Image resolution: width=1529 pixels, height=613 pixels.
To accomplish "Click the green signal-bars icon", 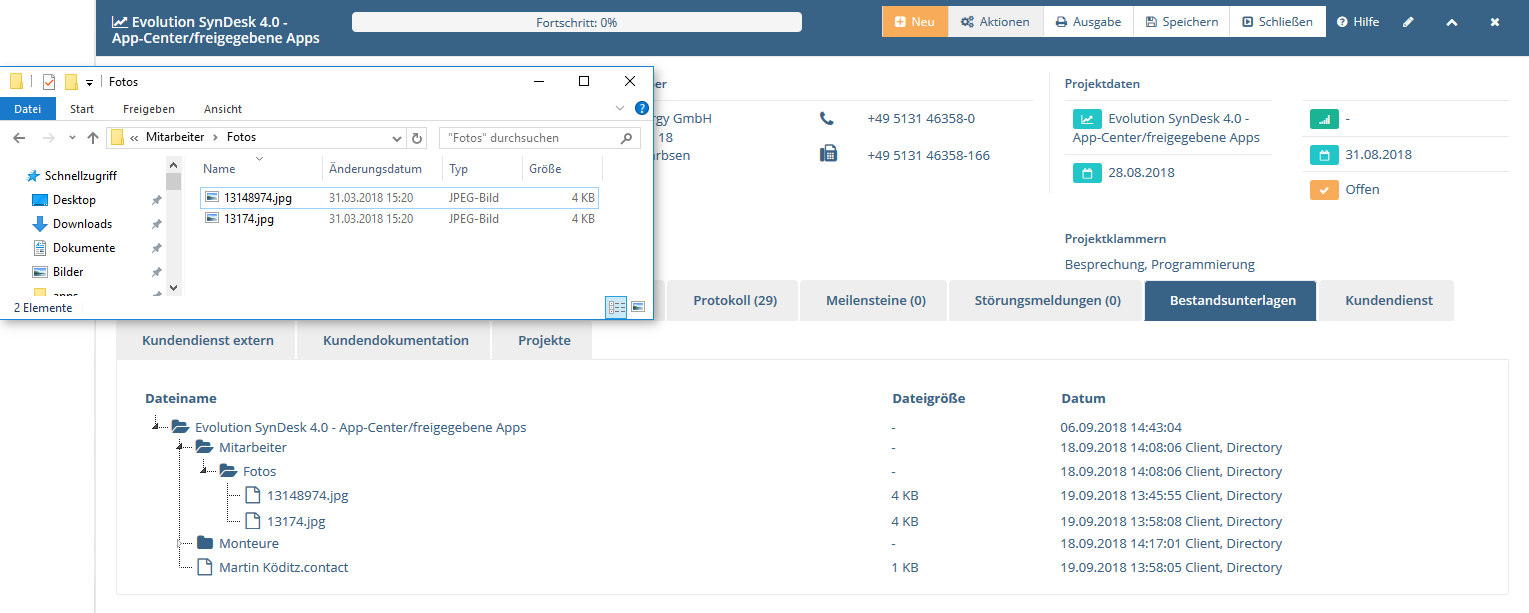I will pos(1324,119).
